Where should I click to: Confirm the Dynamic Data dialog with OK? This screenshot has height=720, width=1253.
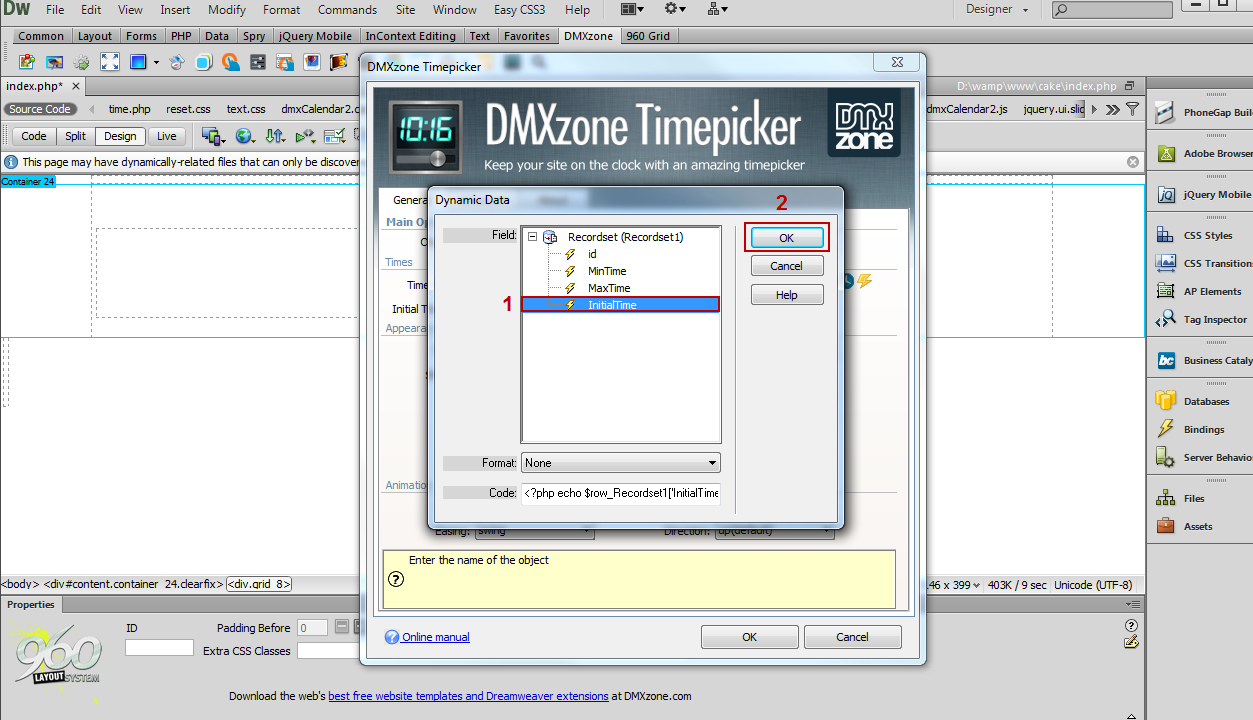(x=787, y=238)
